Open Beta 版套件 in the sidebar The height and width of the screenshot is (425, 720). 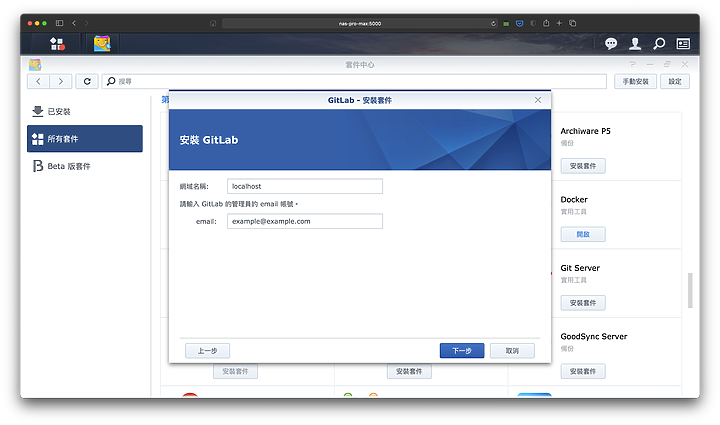(x=85, y=166)
